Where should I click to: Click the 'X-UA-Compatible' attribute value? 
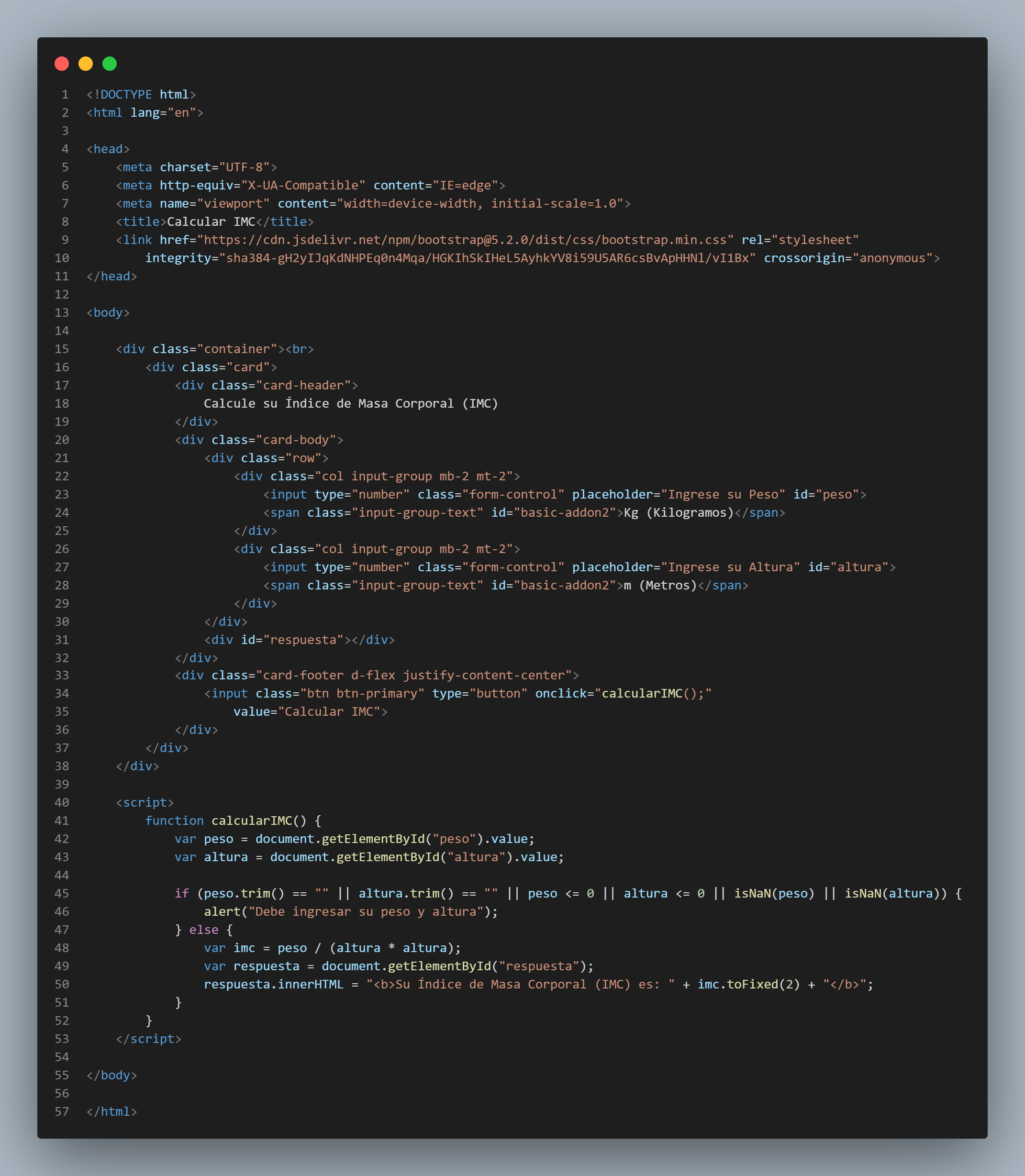point(303,185)
